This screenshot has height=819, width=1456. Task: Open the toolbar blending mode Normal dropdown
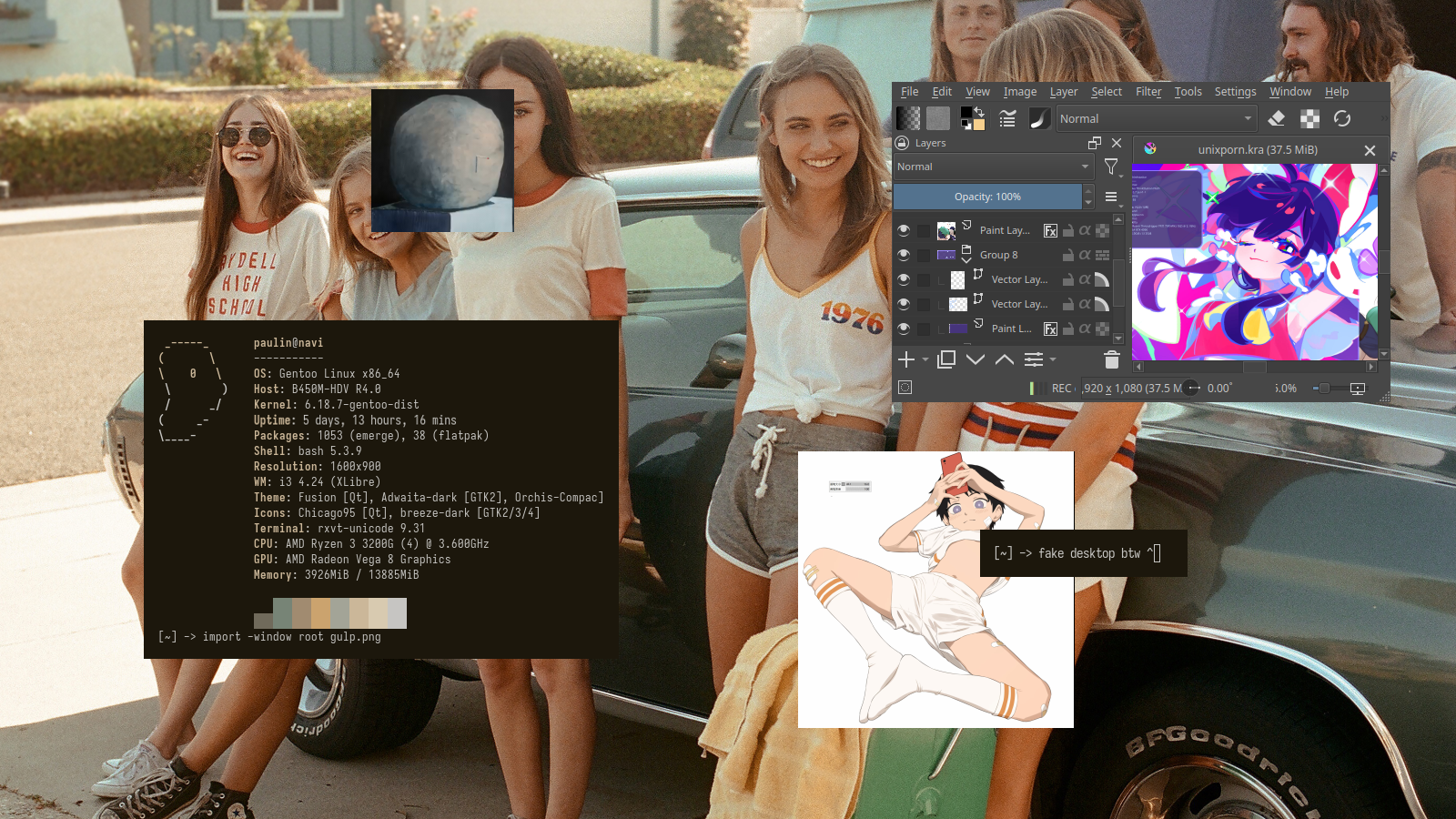coord(1156,118)
